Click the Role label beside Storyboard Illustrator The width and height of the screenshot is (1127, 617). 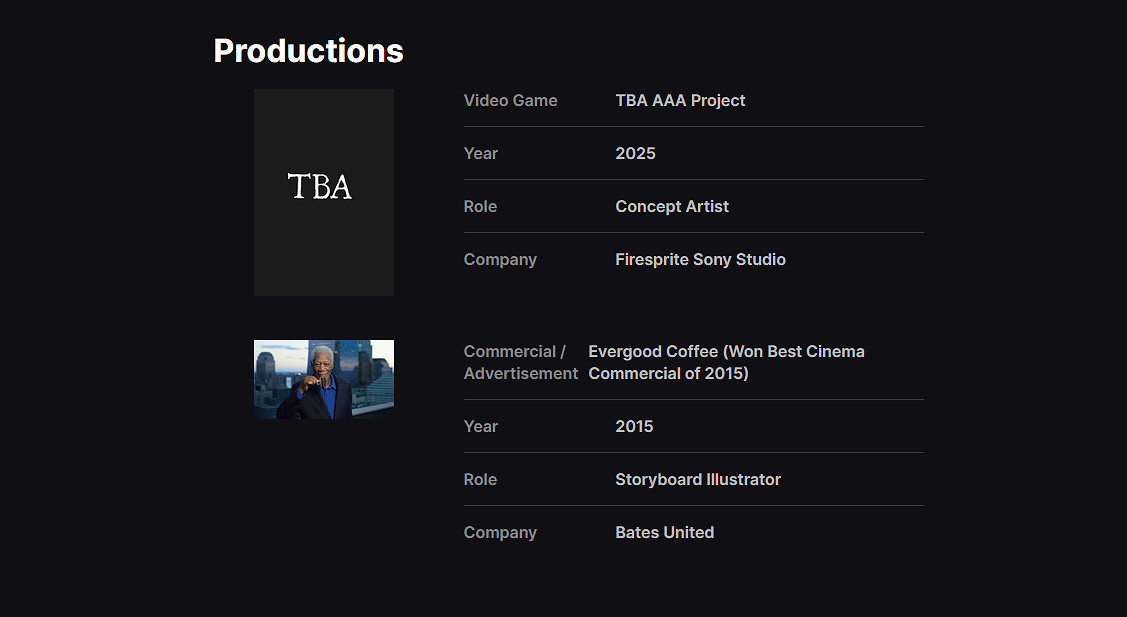coord(480,479)
